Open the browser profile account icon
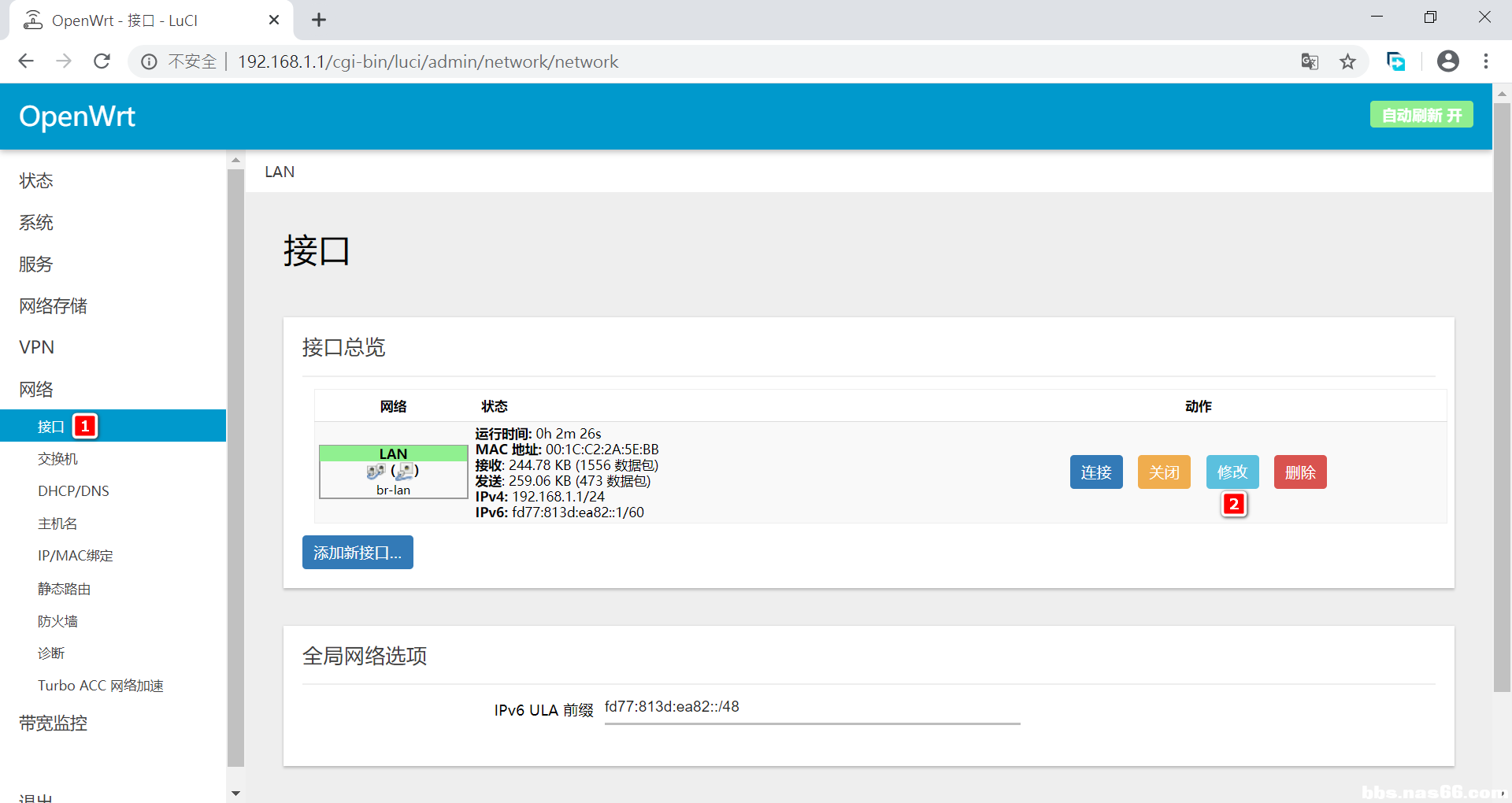Screen dimensions: 1512x803 click(x=1448, y=61)
